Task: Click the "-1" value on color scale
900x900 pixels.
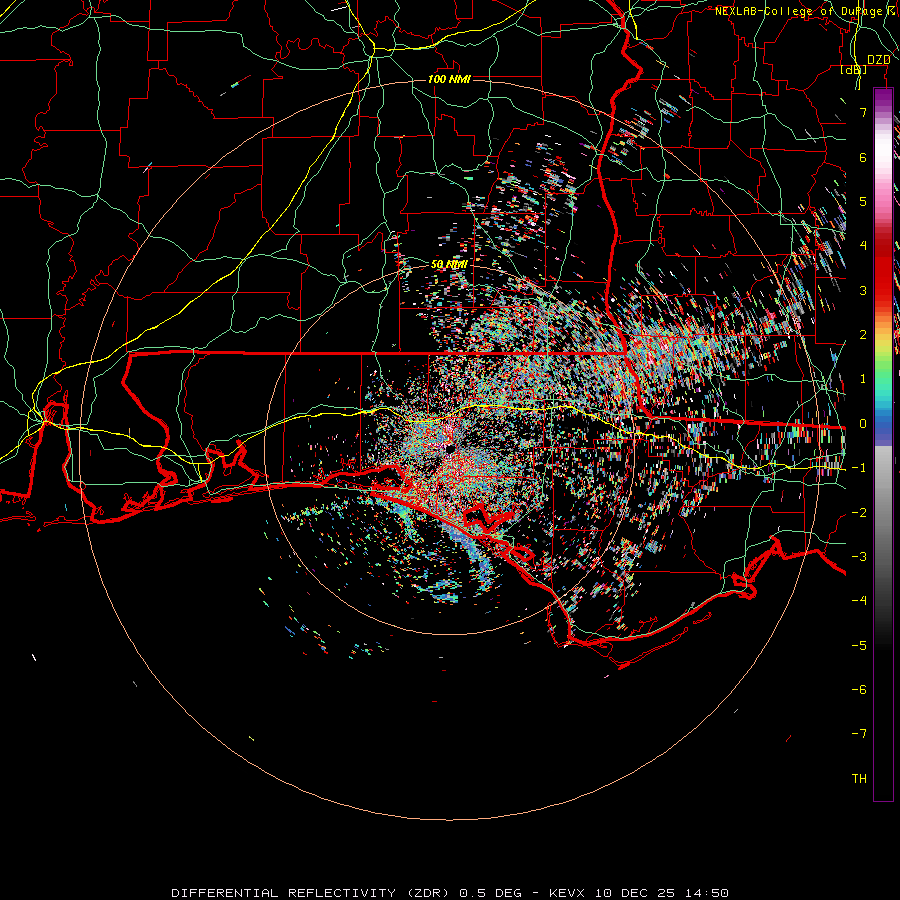Action: pos(859,468)
